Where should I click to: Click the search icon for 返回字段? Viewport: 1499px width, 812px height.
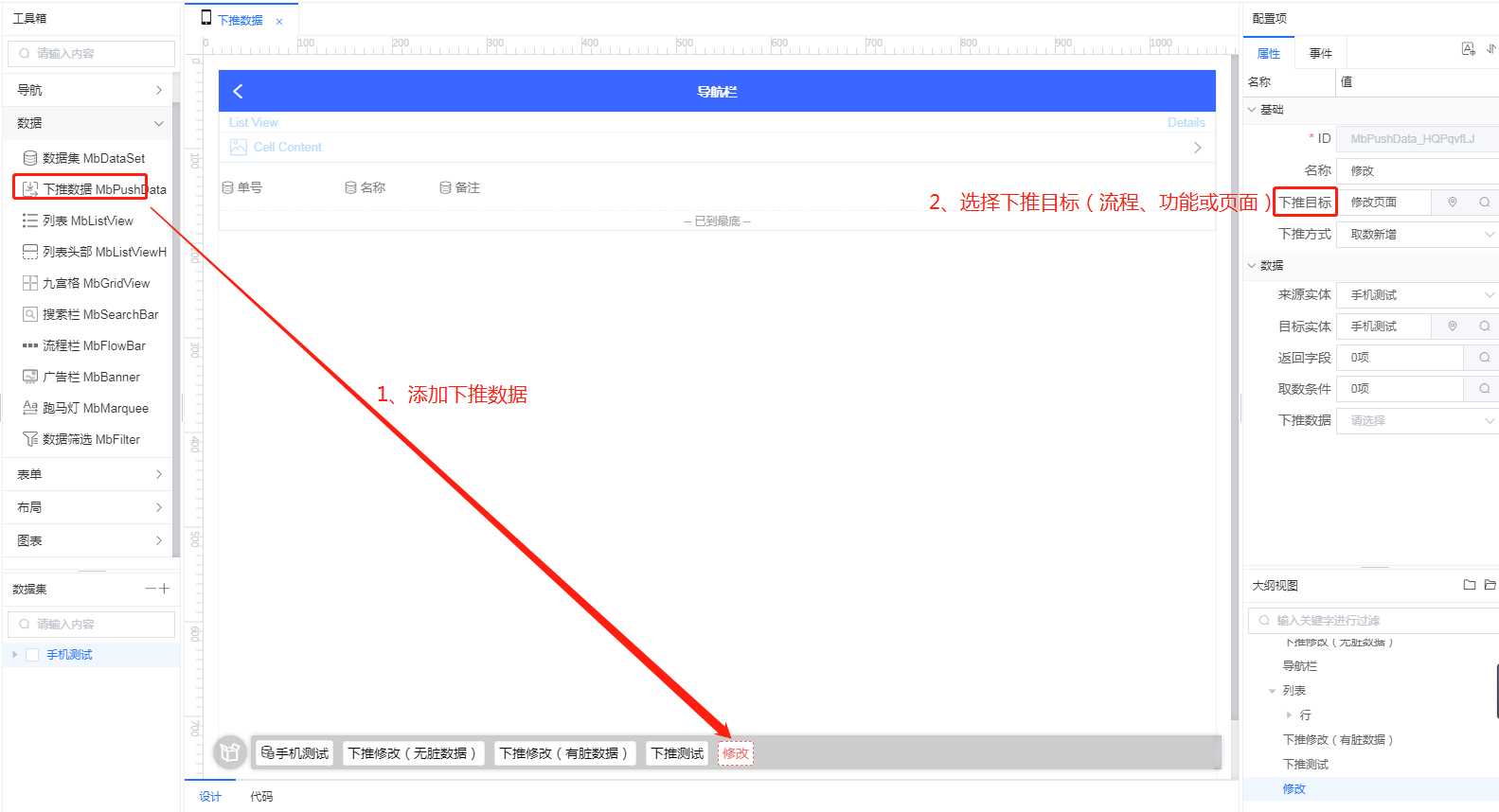pyautogui.click(x=1484, y=358)
